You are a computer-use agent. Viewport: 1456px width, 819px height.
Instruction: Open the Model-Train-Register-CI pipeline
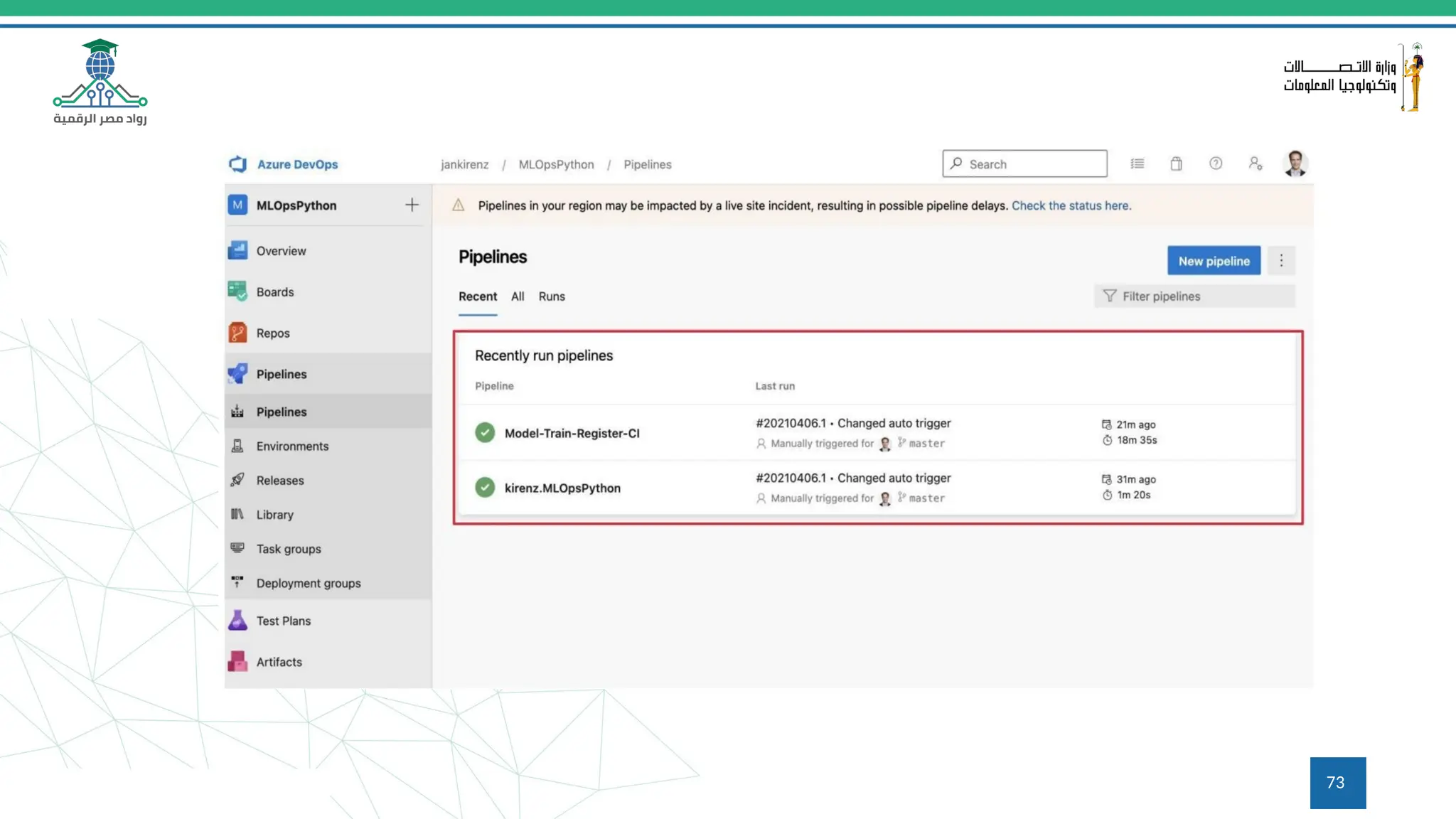point(572,433)
